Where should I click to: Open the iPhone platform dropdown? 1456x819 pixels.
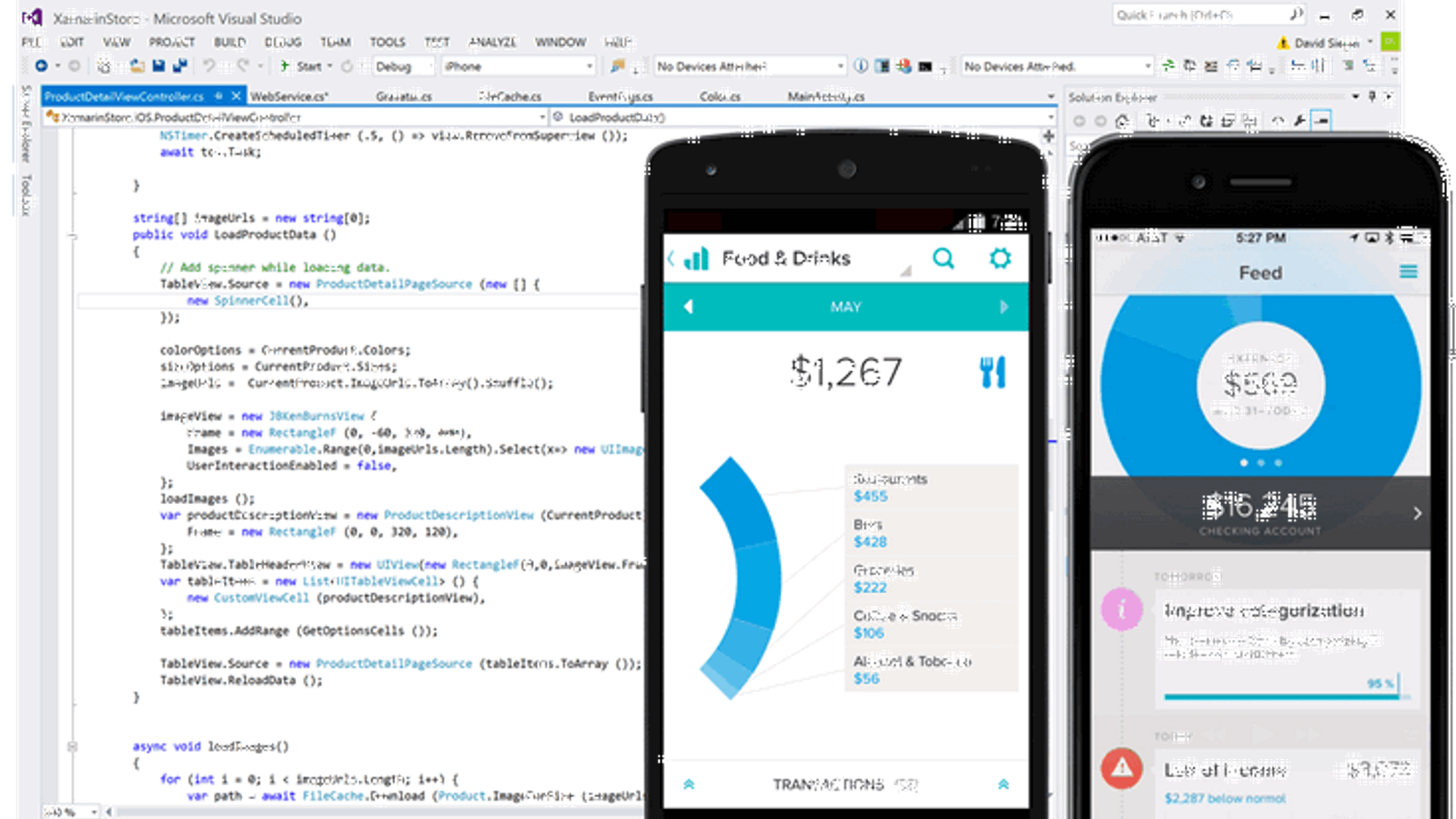pyautogui.click(x=517, y=66)
